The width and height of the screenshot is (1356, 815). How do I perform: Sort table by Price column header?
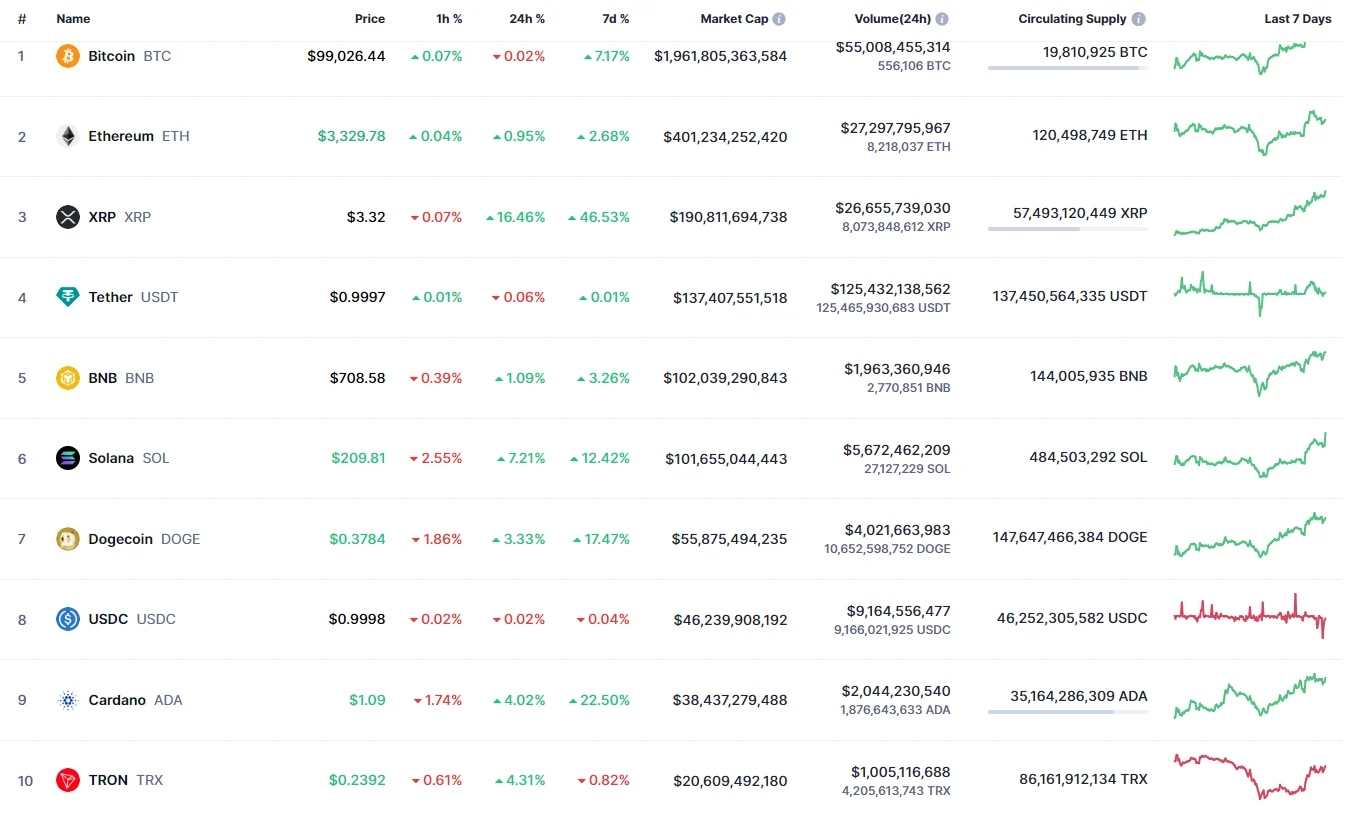click(x=369, y=19)
